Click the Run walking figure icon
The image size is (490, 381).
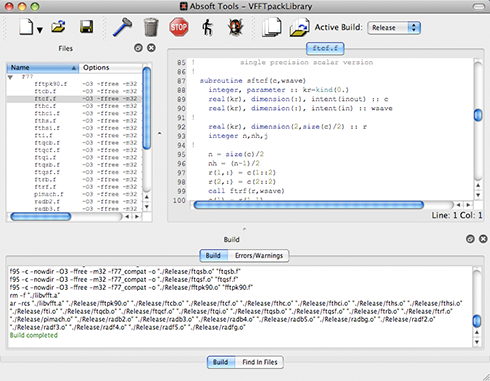click(x=207, y=27)
